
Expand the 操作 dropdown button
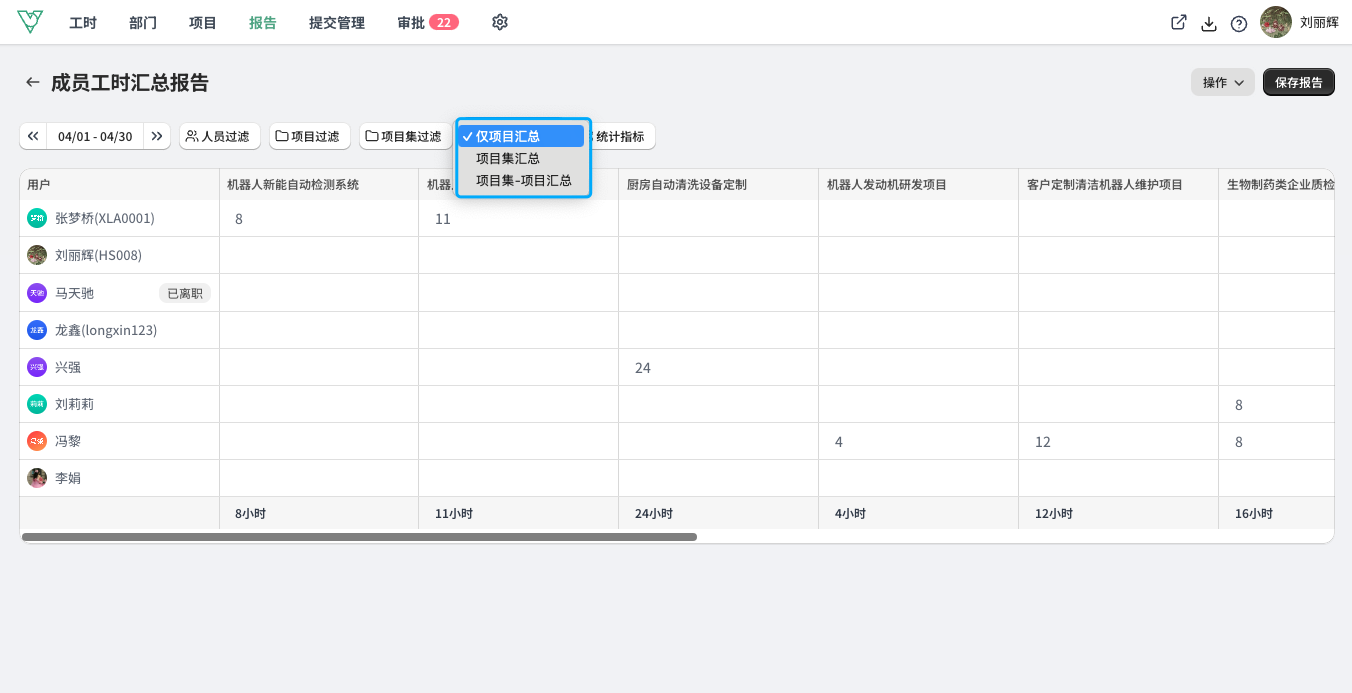[1223, 82]
